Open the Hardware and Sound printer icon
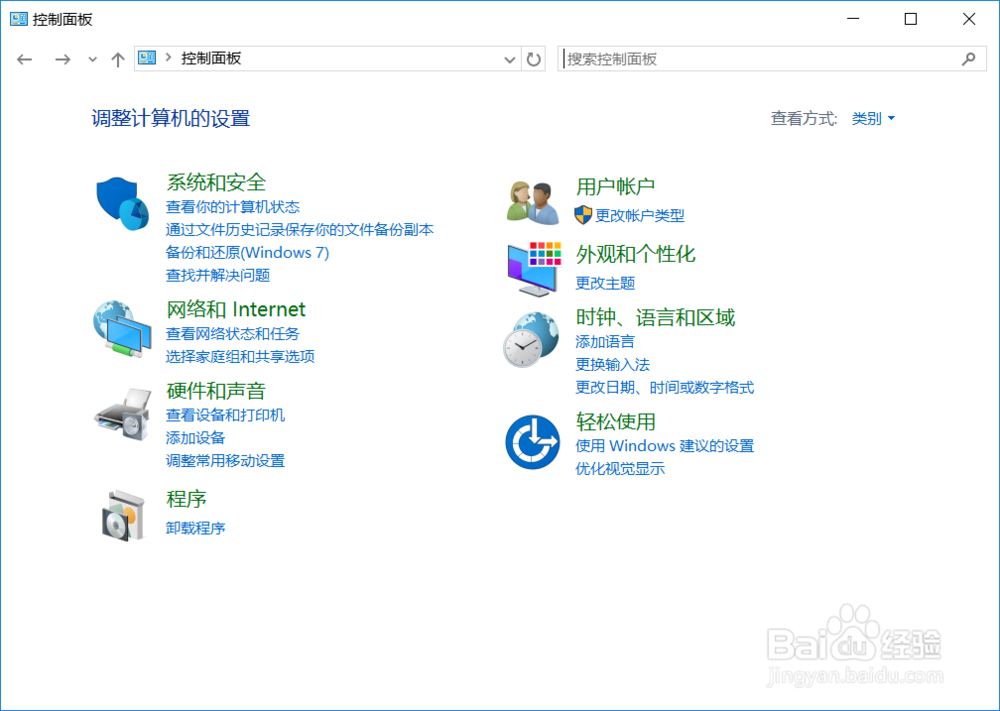 click(x=122, y=414)
